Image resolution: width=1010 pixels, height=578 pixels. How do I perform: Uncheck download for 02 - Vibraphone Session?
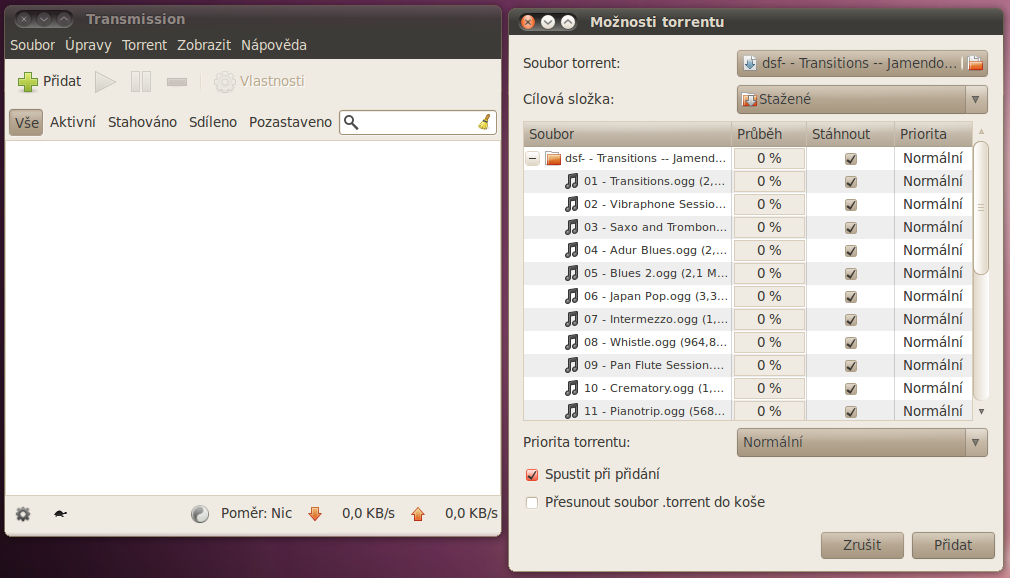click(x=851, y=205)
